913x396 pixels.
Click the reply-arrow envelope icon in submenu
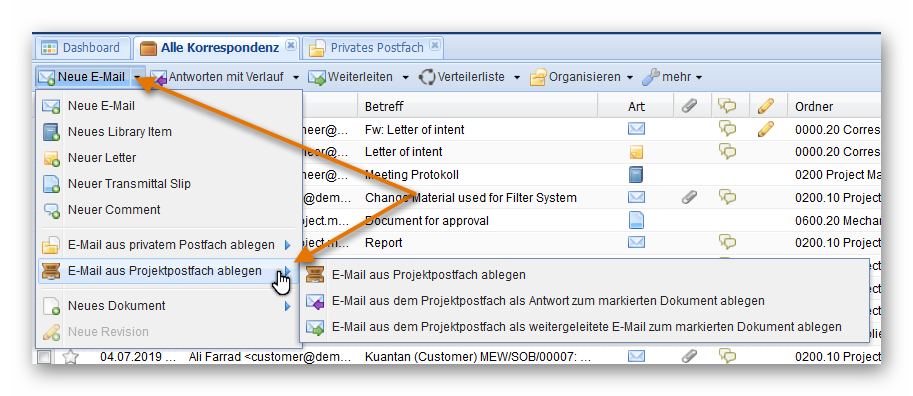pos(315,302)
